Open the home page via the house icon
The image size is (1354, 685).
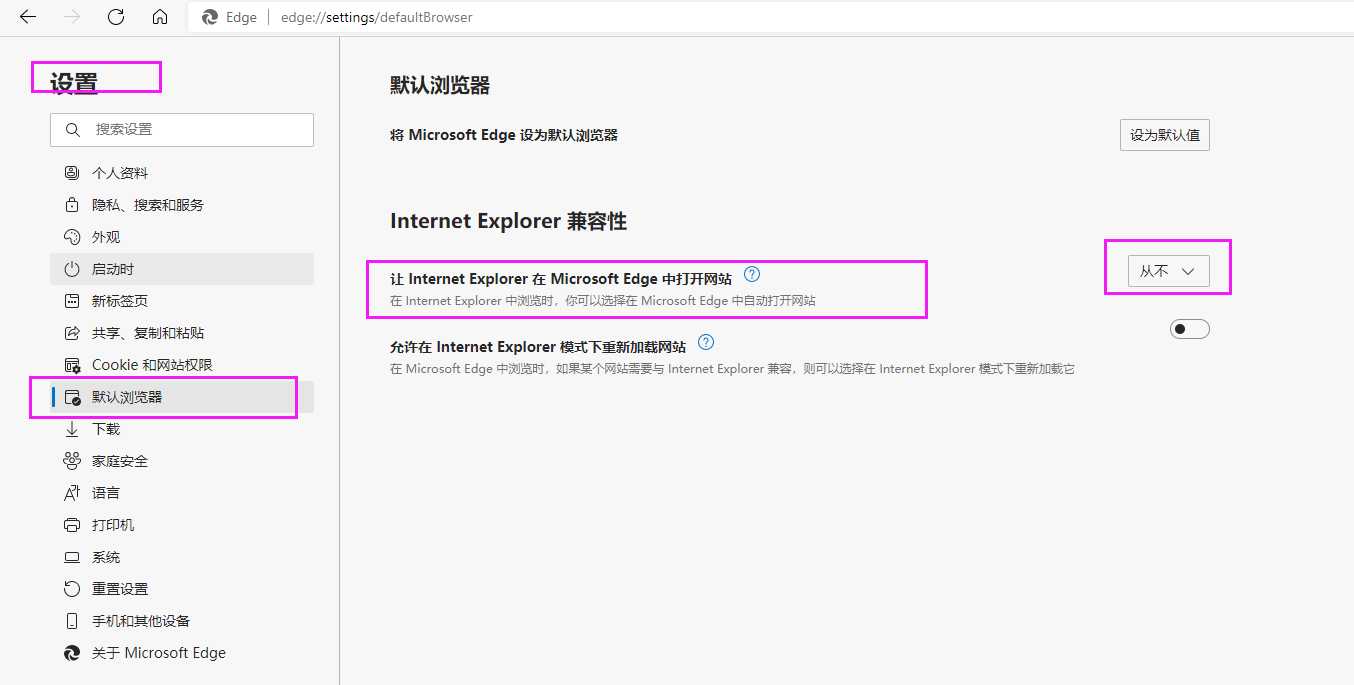(160, 17)
